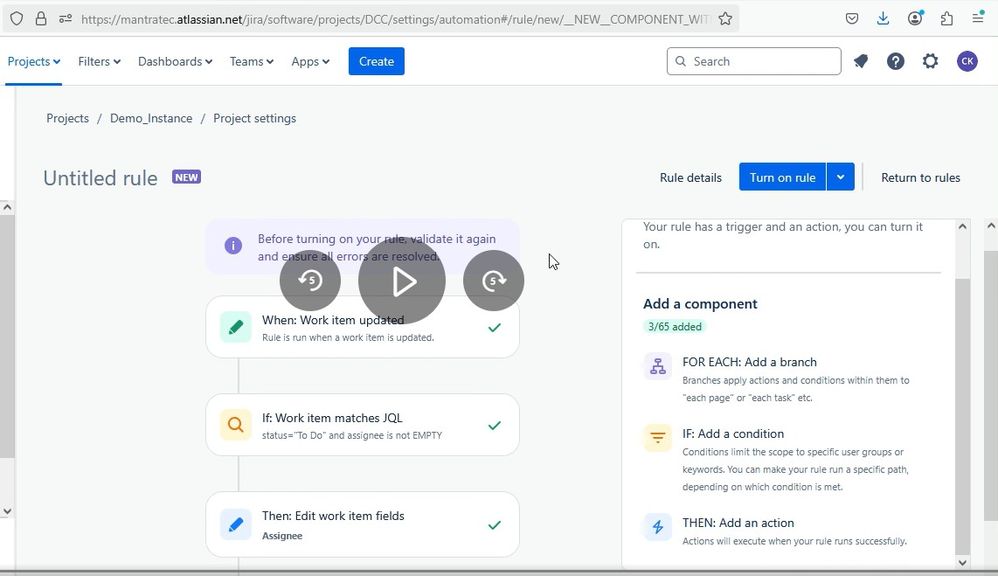
Task: Click Return to rules
Action: coord(920,178)
